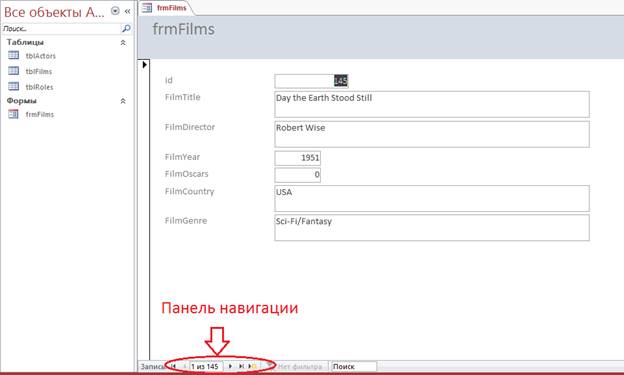Jump to the last record
The image size is (624, 375).
[241, 366]
